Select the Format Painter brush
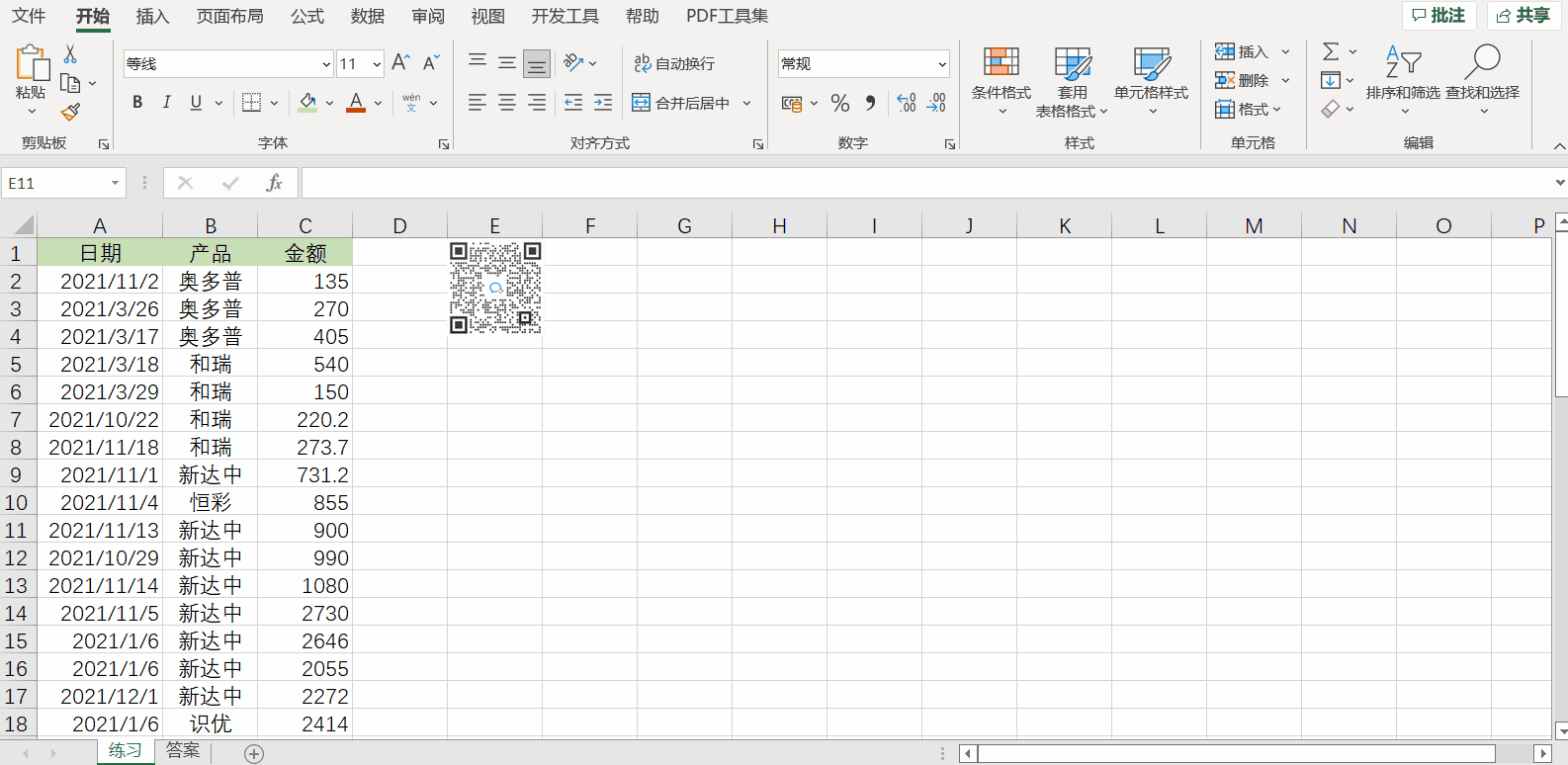 [70, 112]
